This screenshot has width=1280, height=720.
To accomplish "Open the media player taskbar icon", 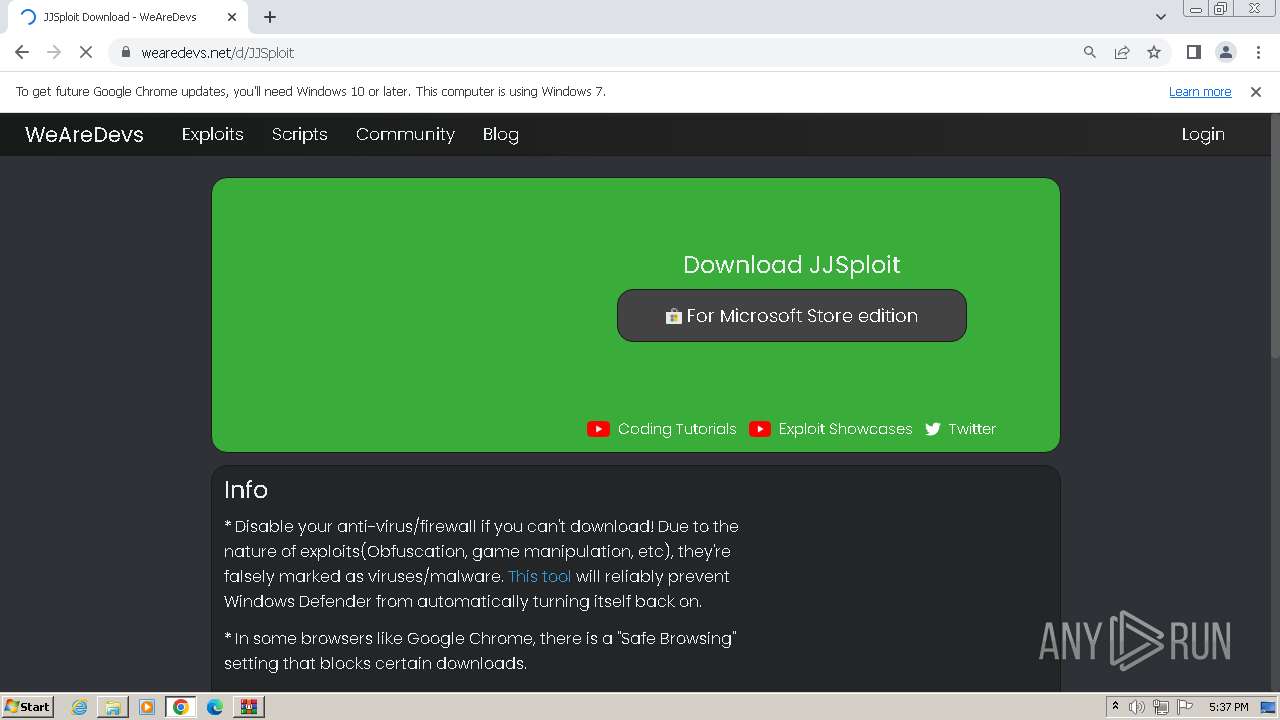I will pyautogui.click(x=147, y=707).
